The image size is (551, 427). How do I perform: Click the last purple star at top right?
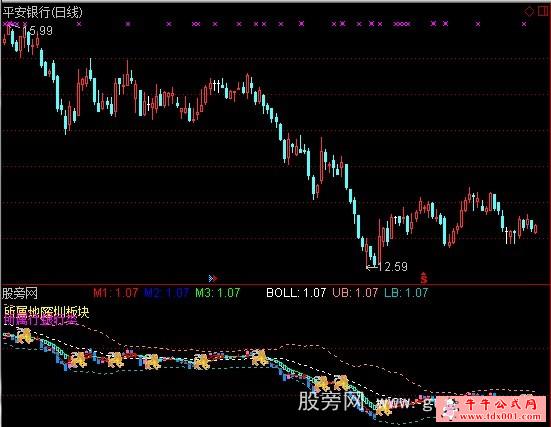coord(524,24)
